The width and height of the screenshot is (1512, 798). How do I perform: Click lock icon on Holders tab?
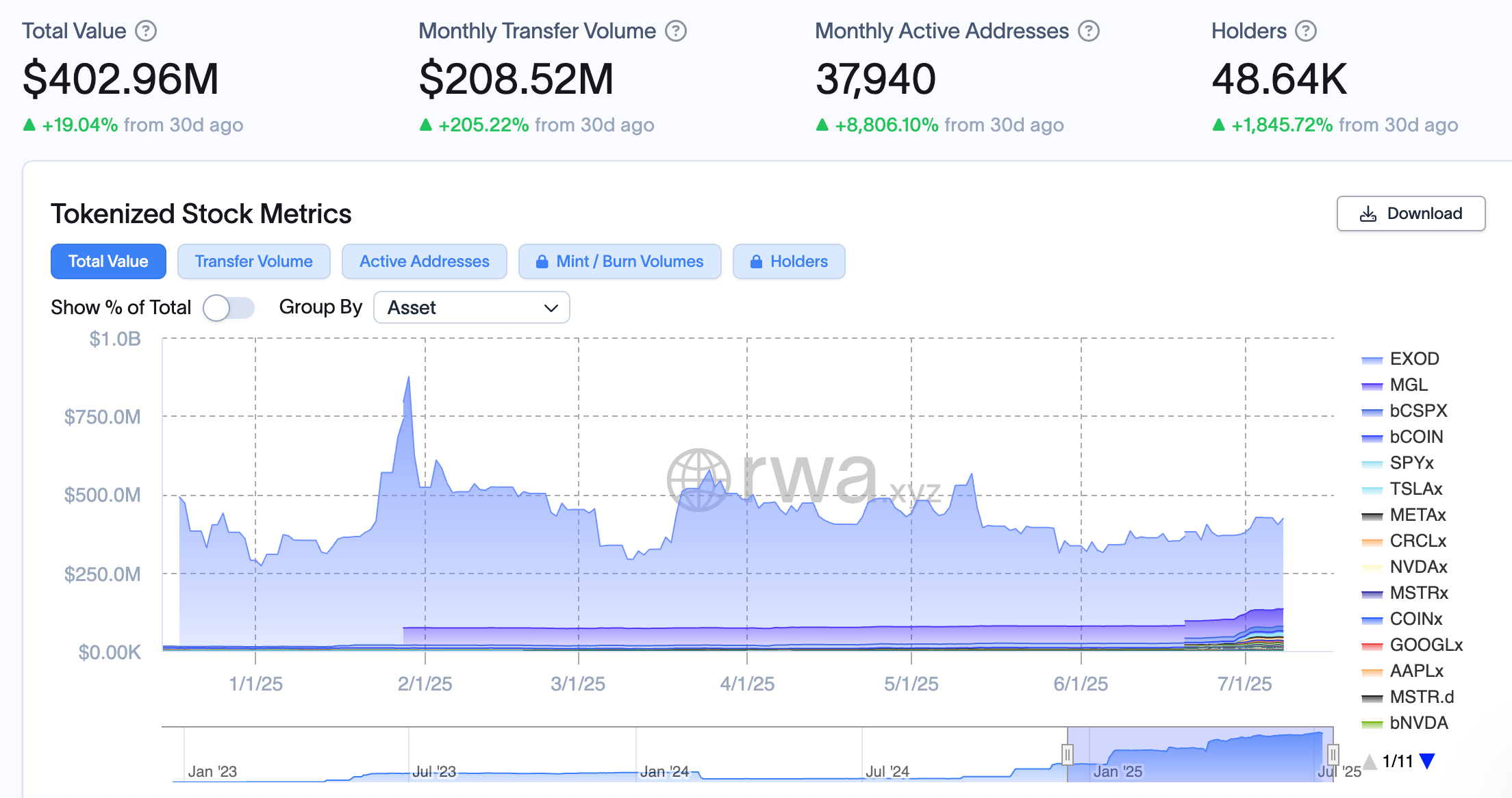pyautogui.click(x=756, y=262)
